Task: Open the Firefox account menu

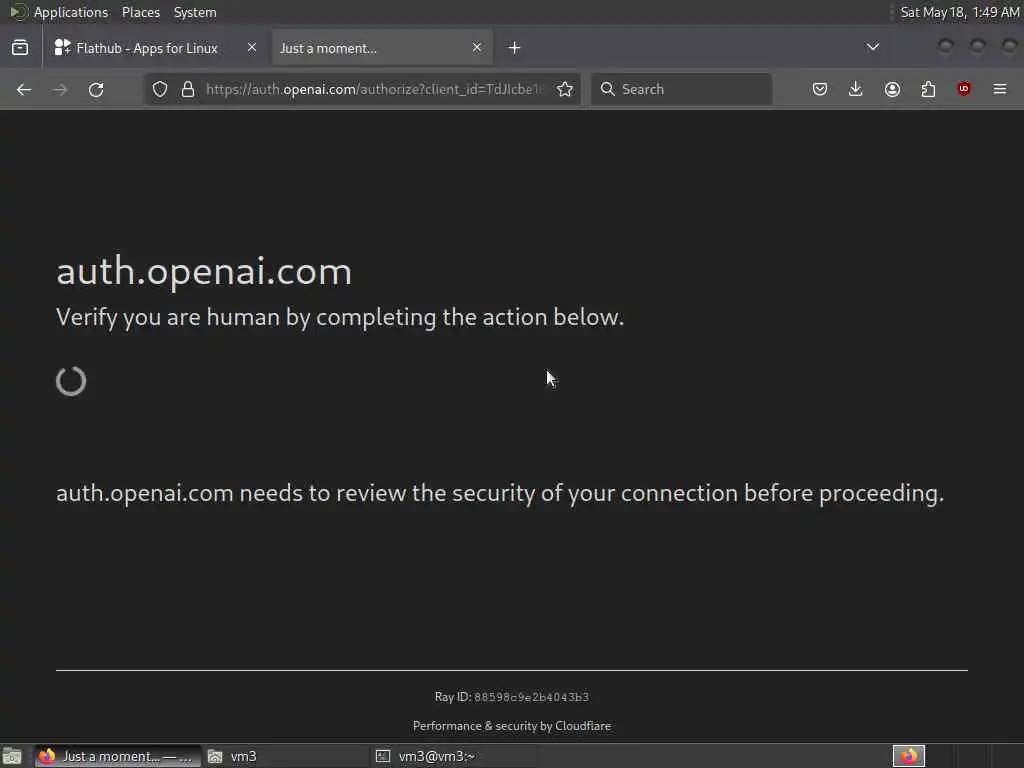Action: click(x=892, y=89)
